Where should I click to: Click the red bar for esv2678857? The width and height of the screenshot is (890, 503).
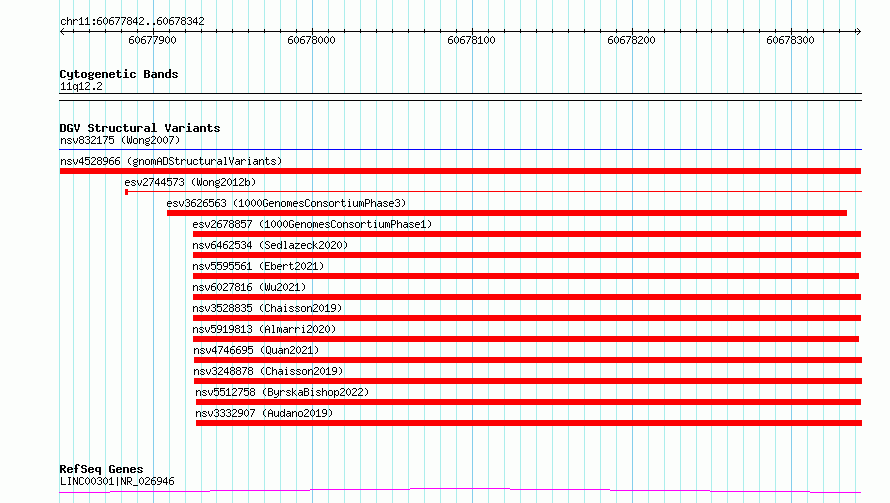pos(527,234)
